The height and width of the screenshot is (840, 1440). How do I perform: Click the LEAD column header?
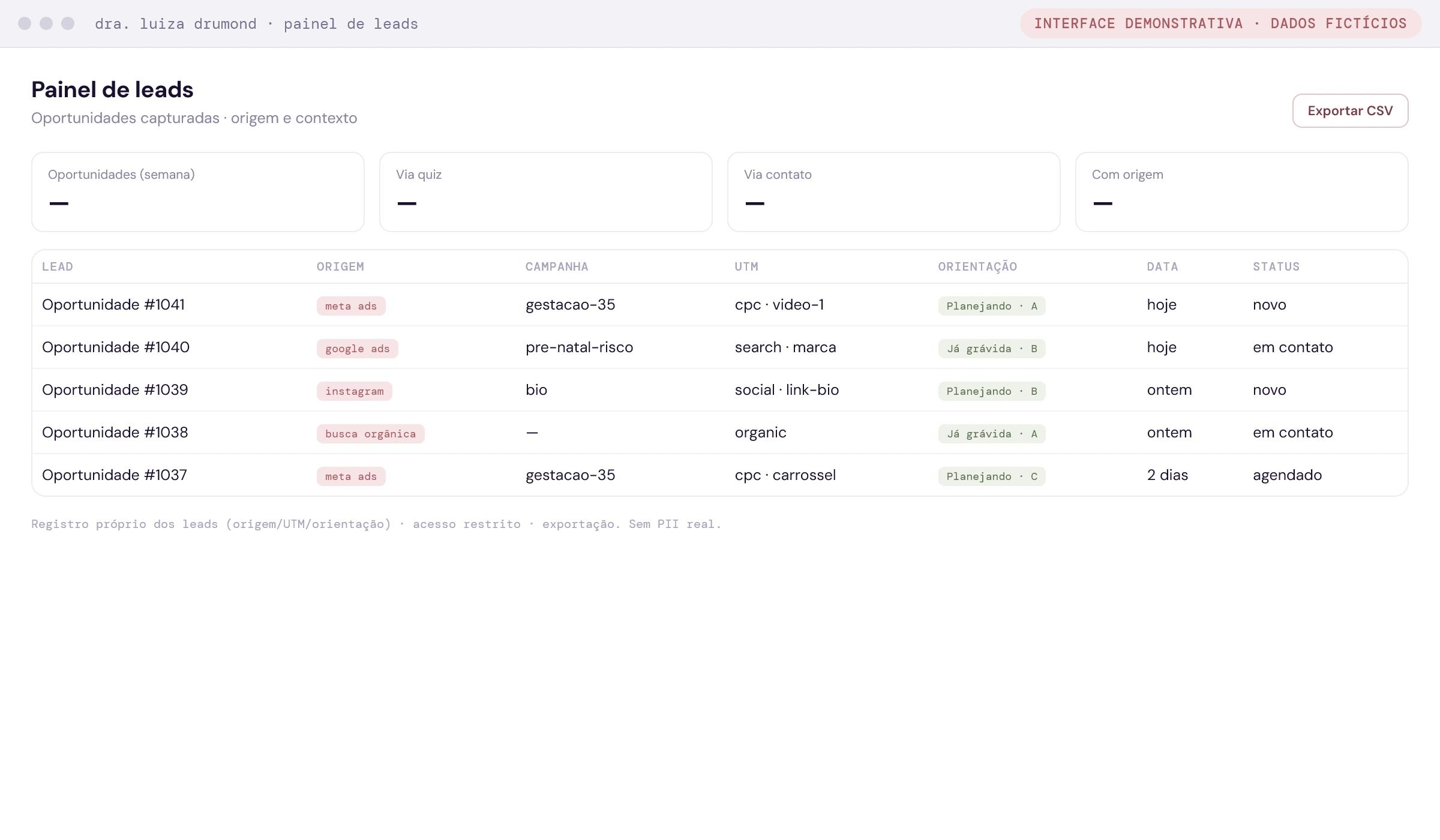pos(58,266)
